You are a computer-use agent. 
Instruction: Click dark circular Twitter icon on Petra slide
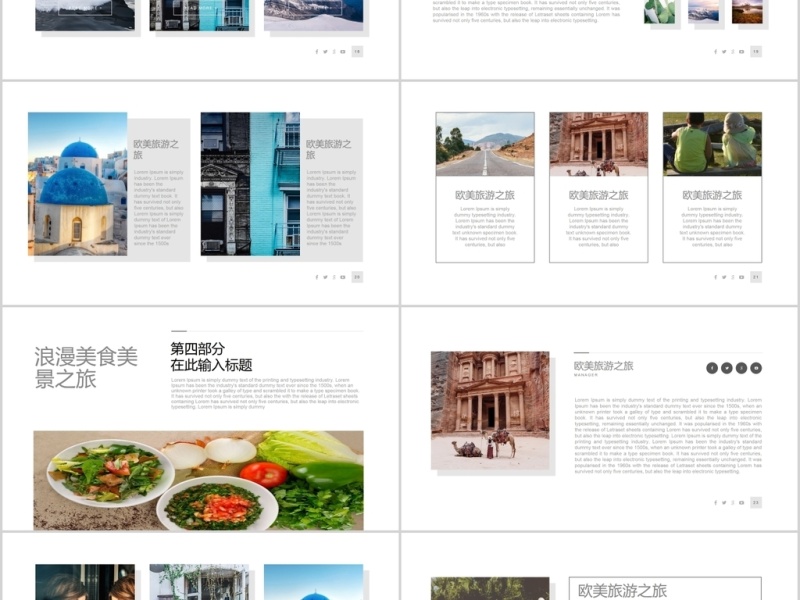coord(727,368)
